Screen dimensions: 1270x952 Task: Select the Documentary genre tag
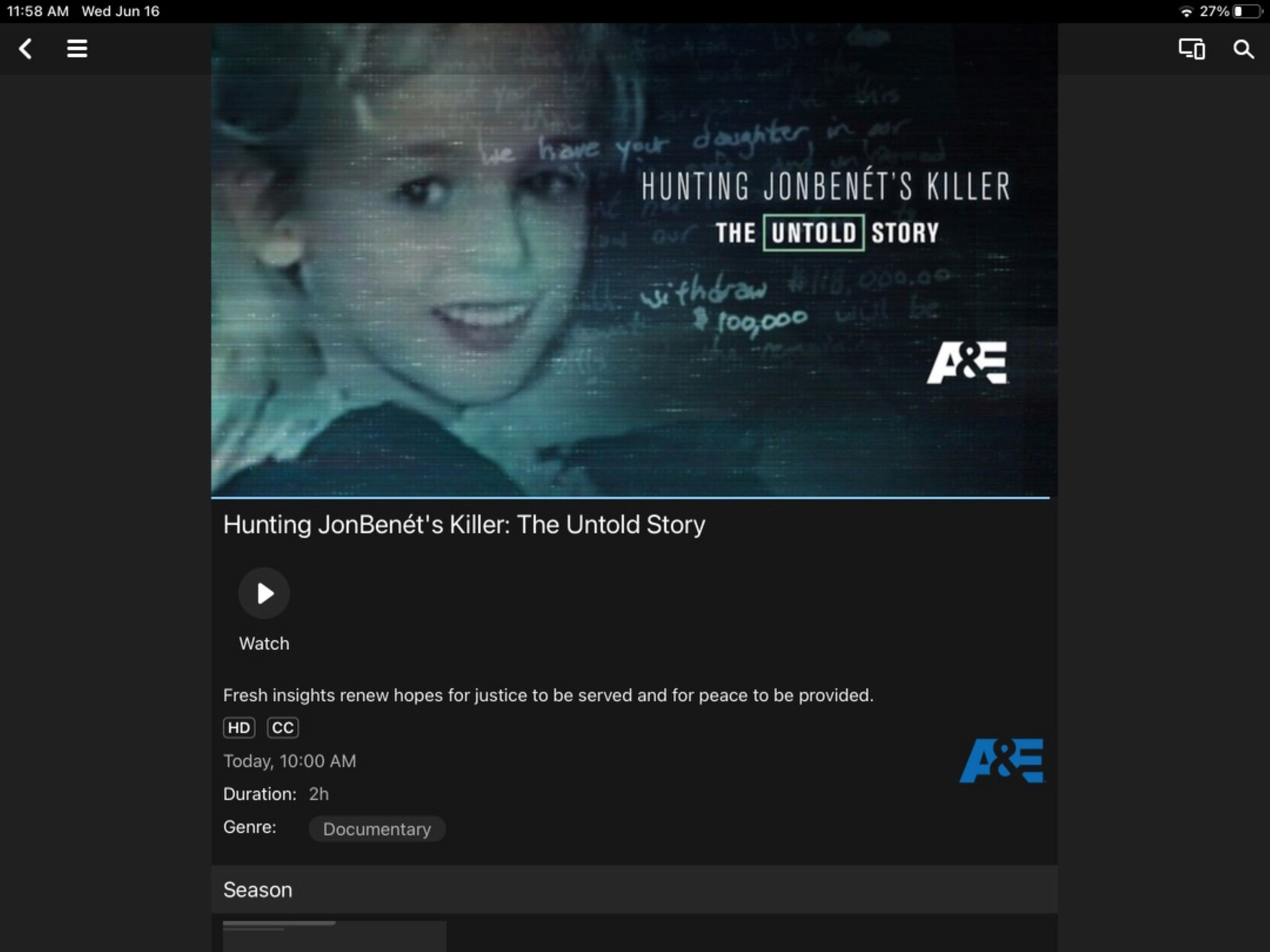point(377,828)
